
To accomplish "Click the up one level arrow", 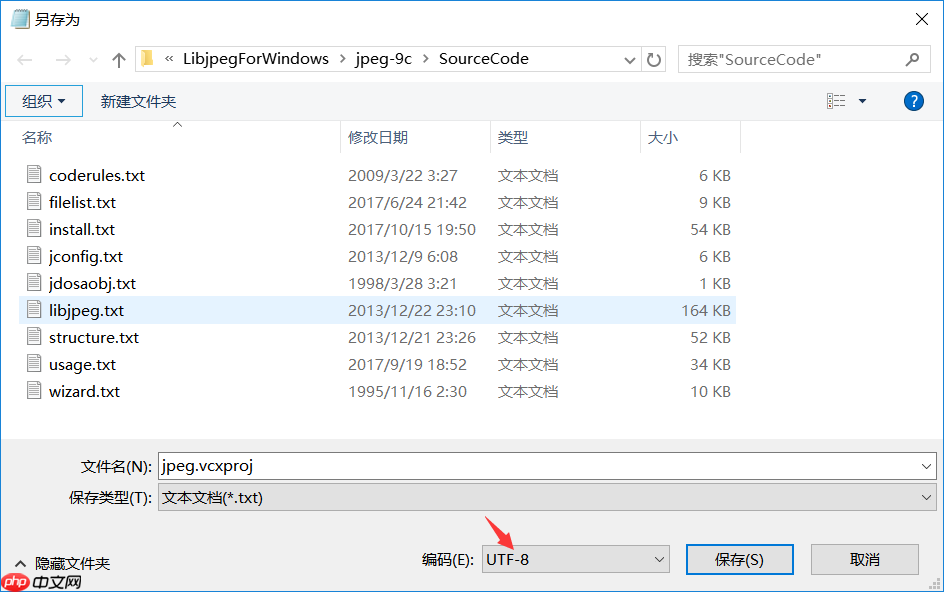I will point(118,59).
